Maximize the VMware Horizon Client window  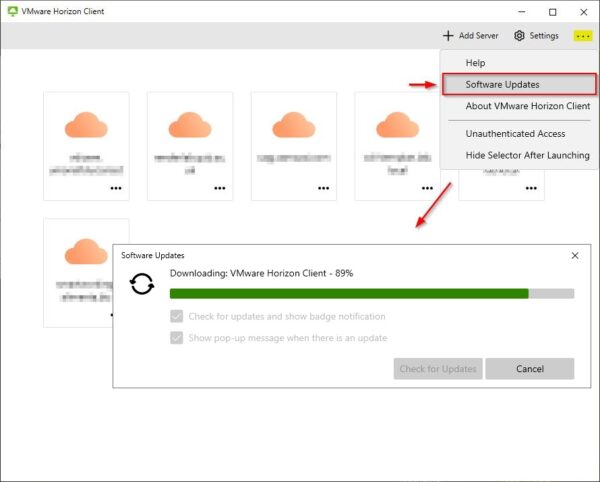point(553,12)
